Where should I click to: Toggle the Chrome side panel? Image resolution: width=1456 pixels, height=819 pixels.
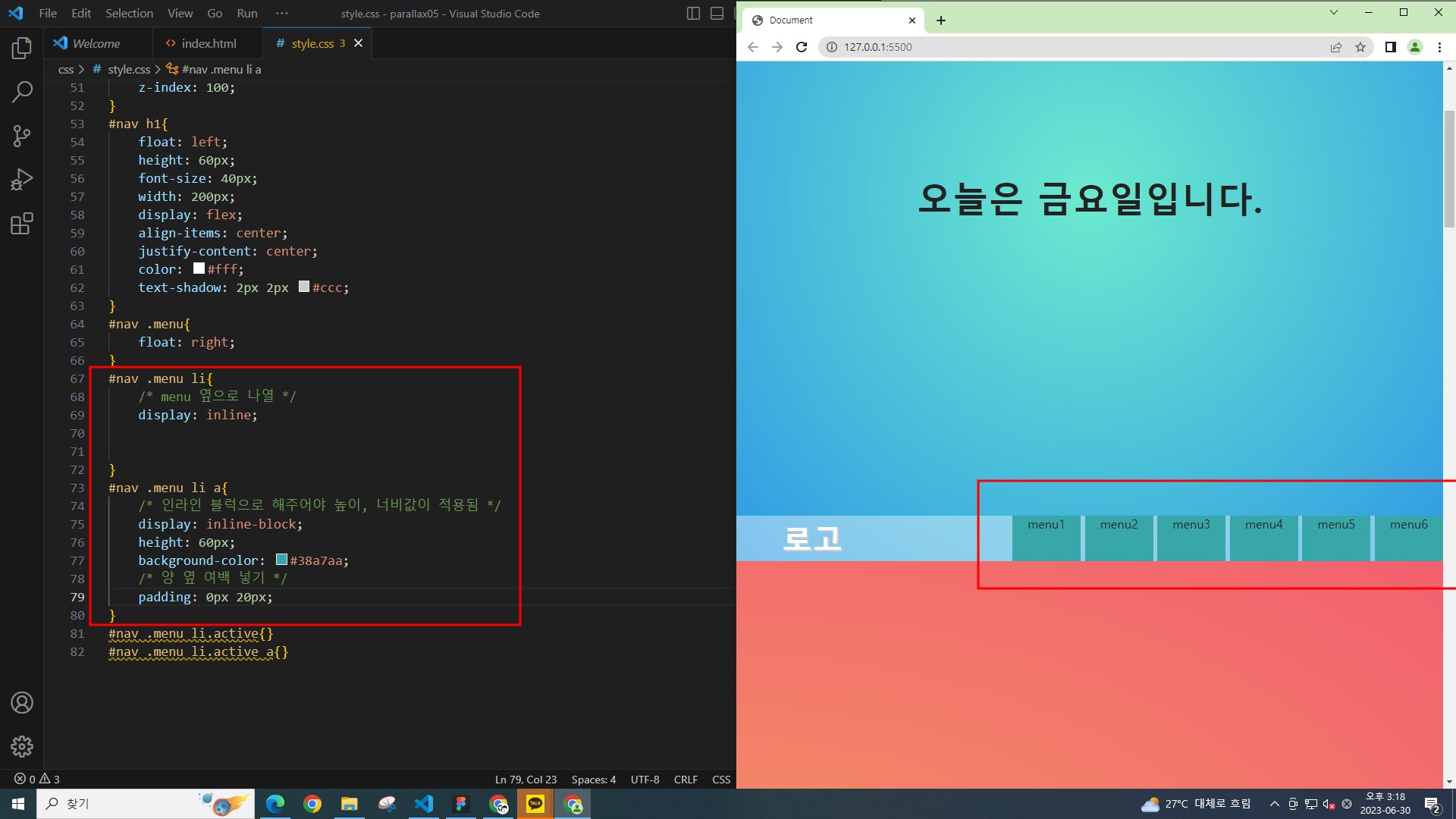pyautogui.click(x=1390, y=47)
